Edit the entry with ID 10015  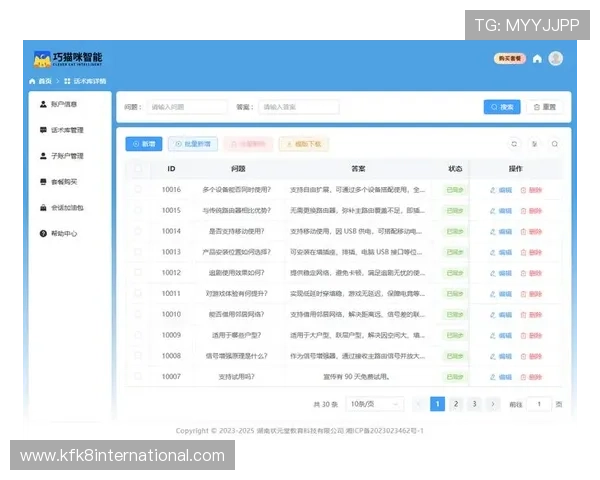tap(501, 211)
